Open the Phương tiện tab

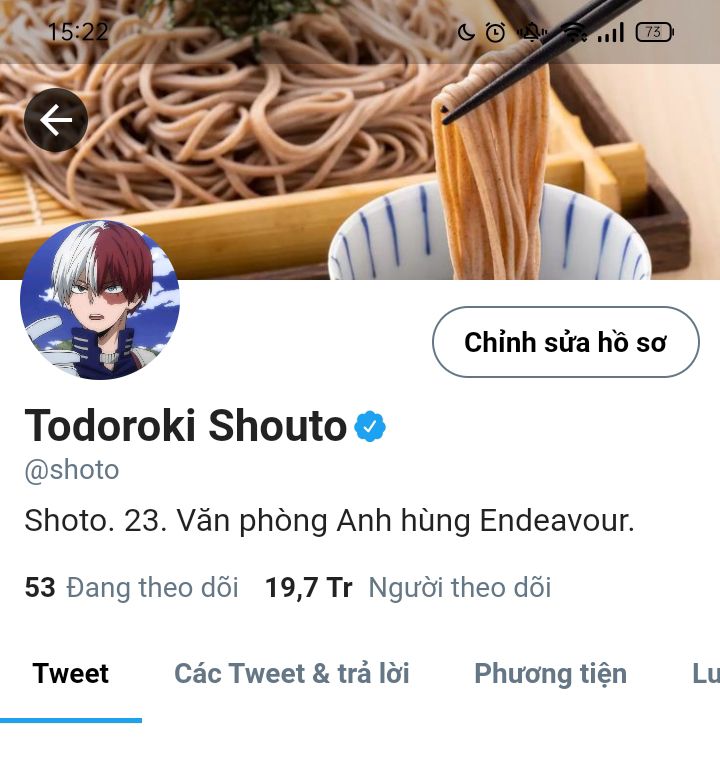click(x=551, y=675)
